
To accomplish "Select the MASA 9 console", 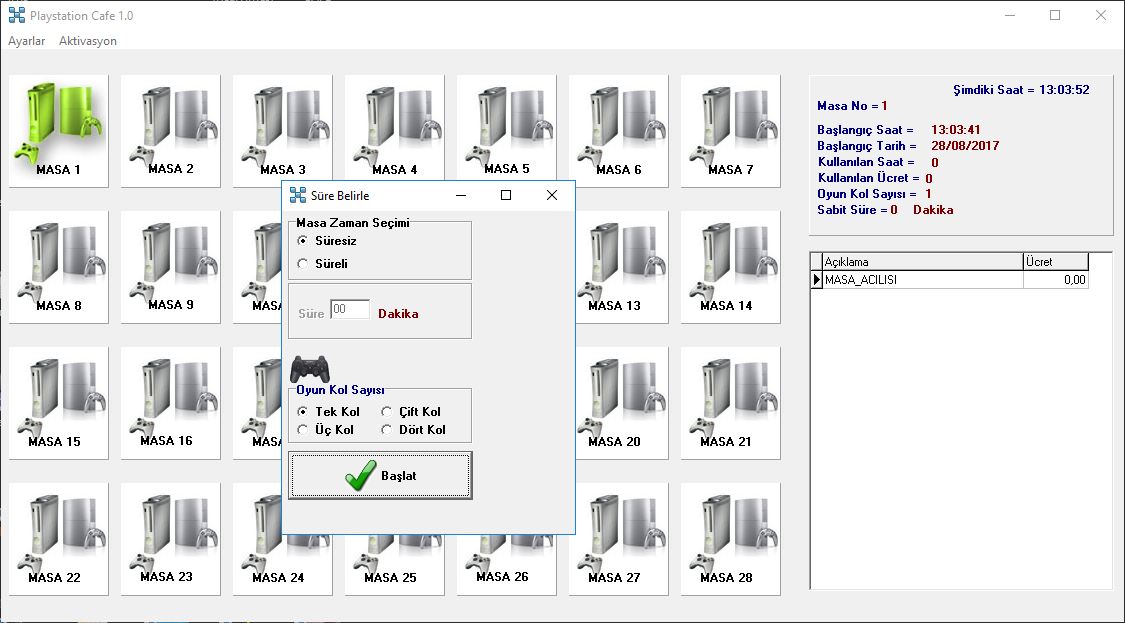I will point(171,267).
